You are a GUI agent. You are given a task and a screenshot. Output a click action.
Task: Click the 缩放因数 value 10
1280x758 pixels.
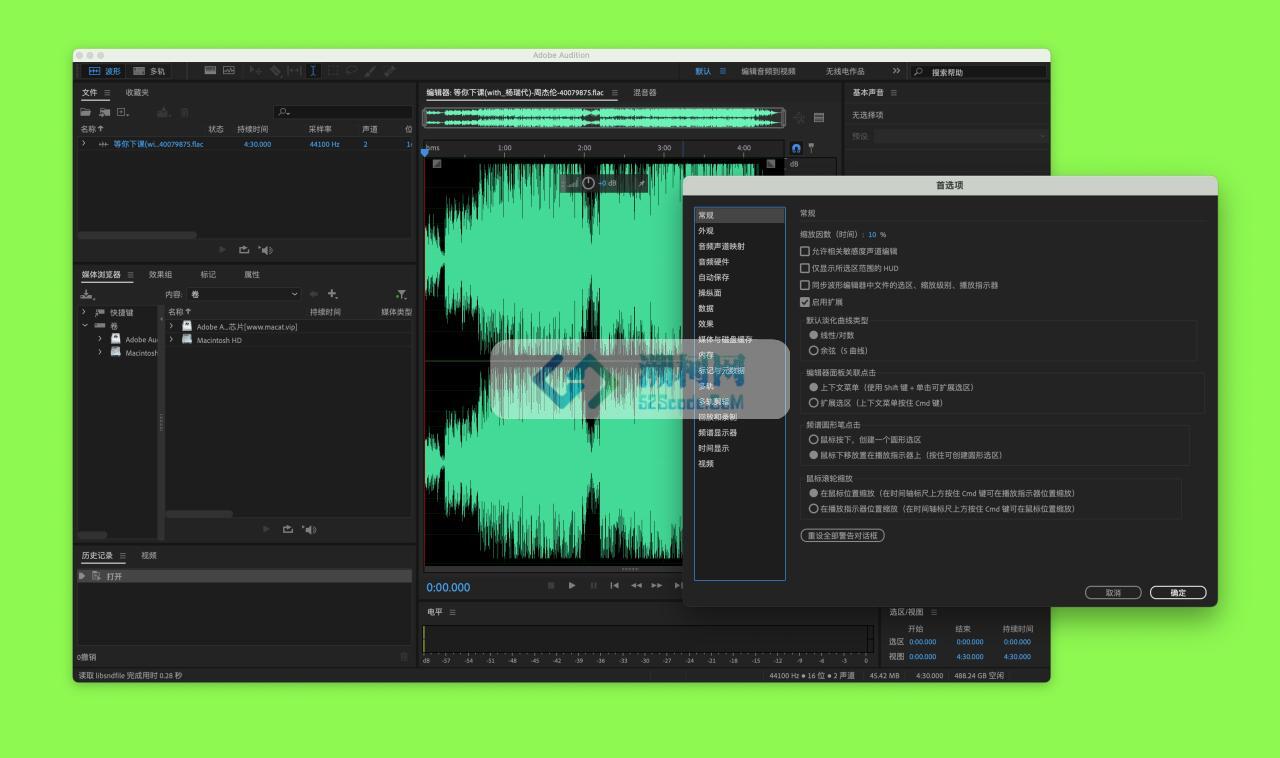(x=872, y=234)
